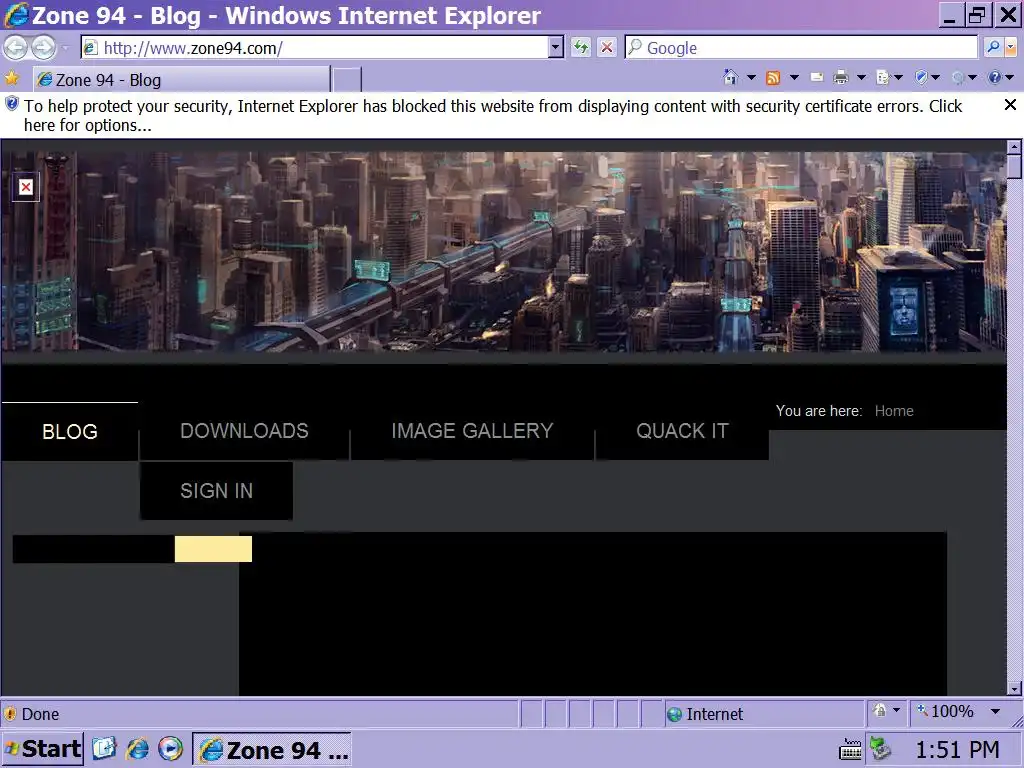The image size is (1024, 768).
Task: Click the green Refresh page button
Action: pos(580,47)
